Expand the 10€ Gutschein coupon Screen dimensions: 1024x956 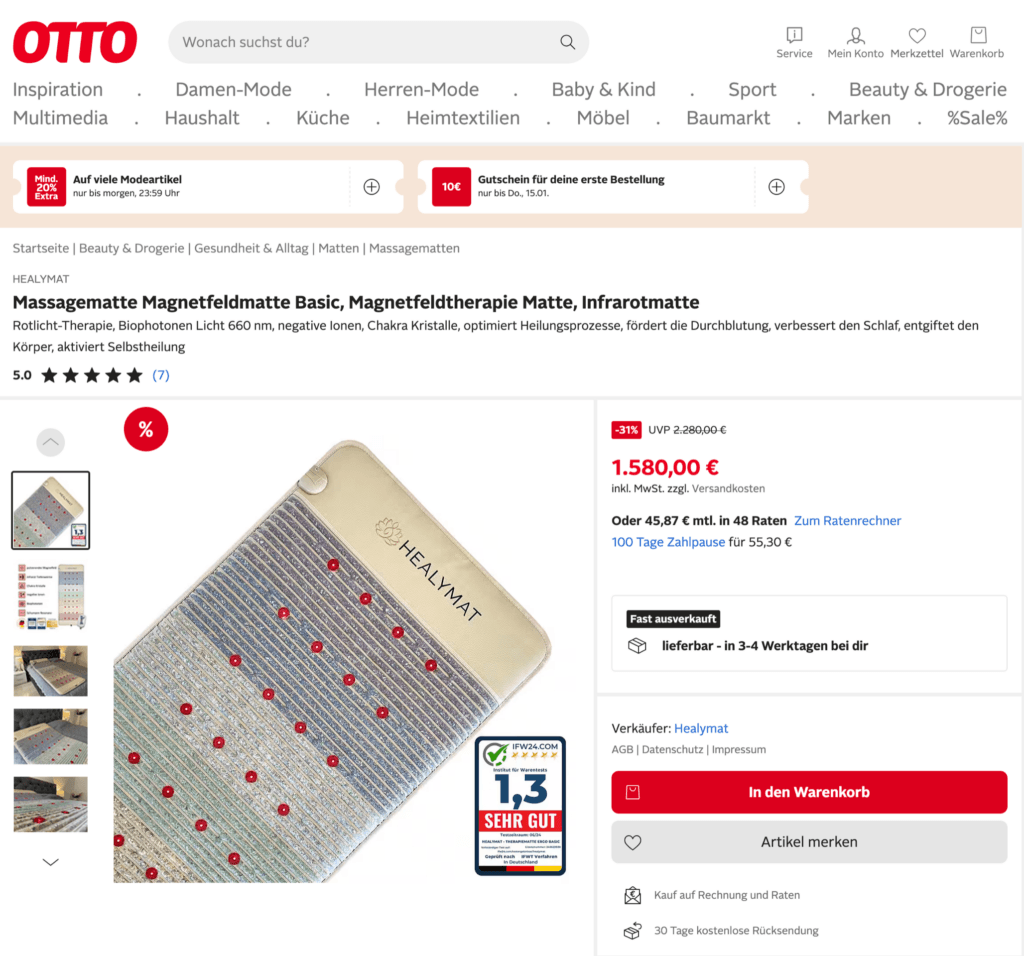[776, 187]
